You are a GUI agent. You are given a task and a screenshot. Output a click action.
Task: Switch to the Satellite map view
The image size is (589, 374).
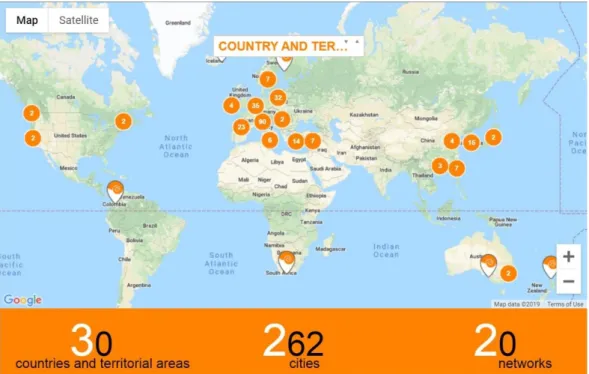(79, 20)
